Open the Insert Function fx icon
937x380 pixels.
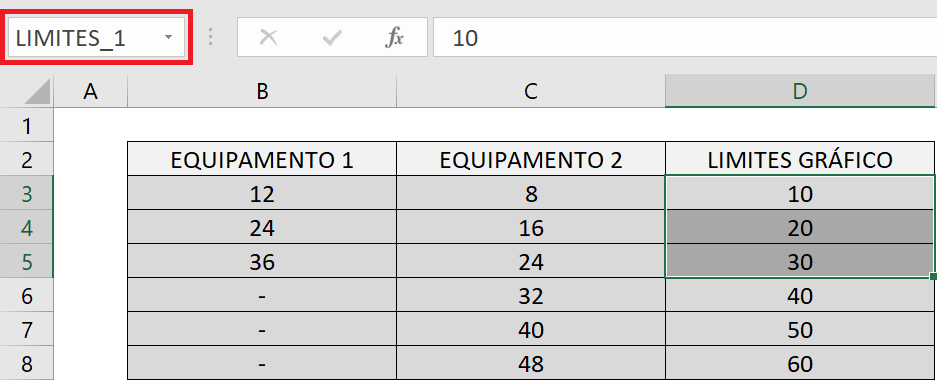(x=394, y=38)
